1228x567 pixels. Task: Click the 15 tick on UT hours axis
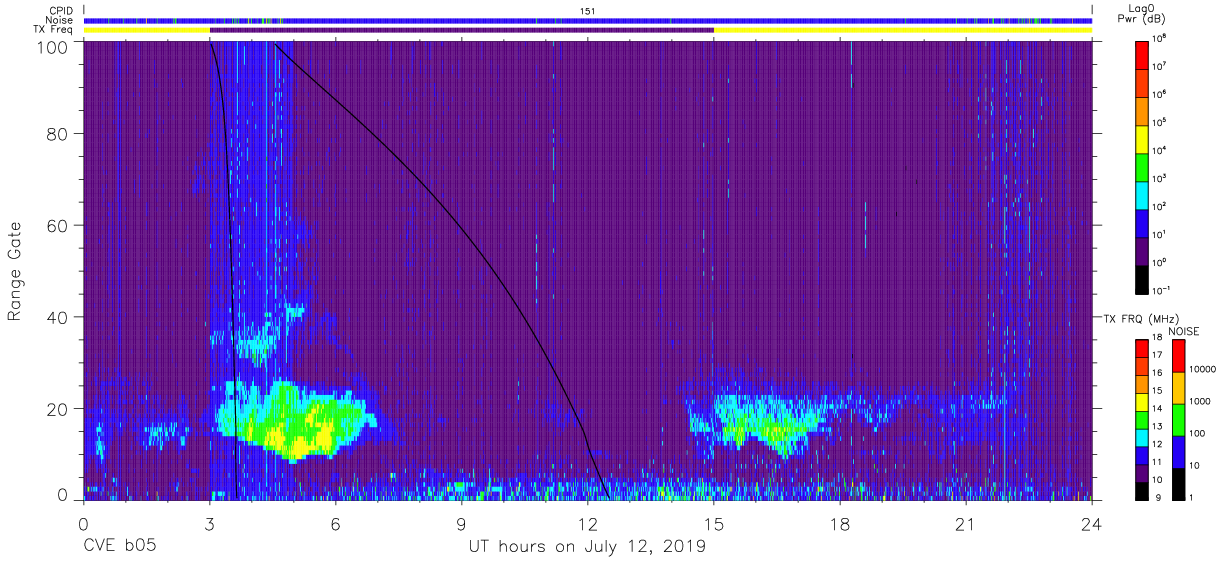click(714, 523)
